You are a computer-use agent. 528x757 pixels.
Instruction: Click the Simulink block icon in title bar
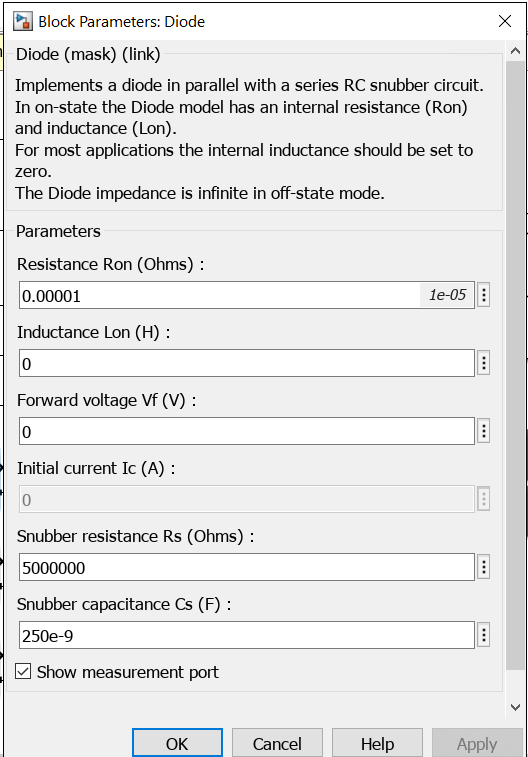(23, 22)
